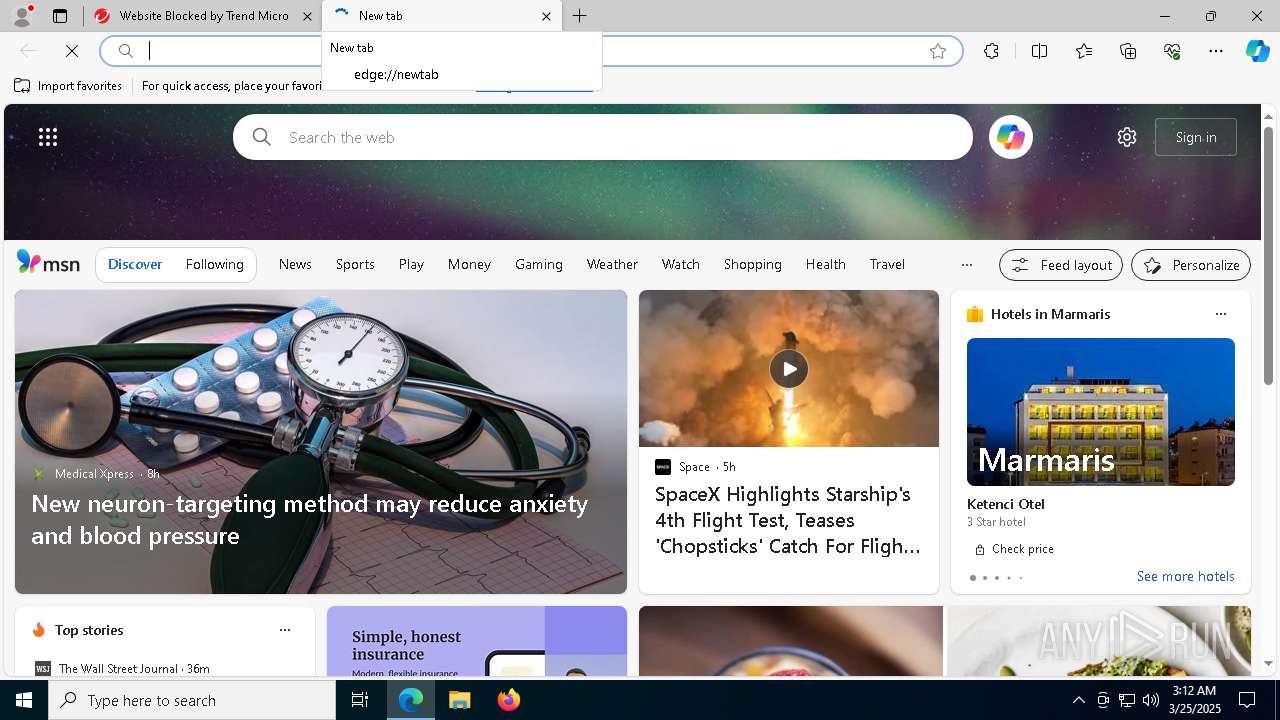This screenshot has height=720, width=1280.
Task: Click the Search the web box
Action: [603, 137]
